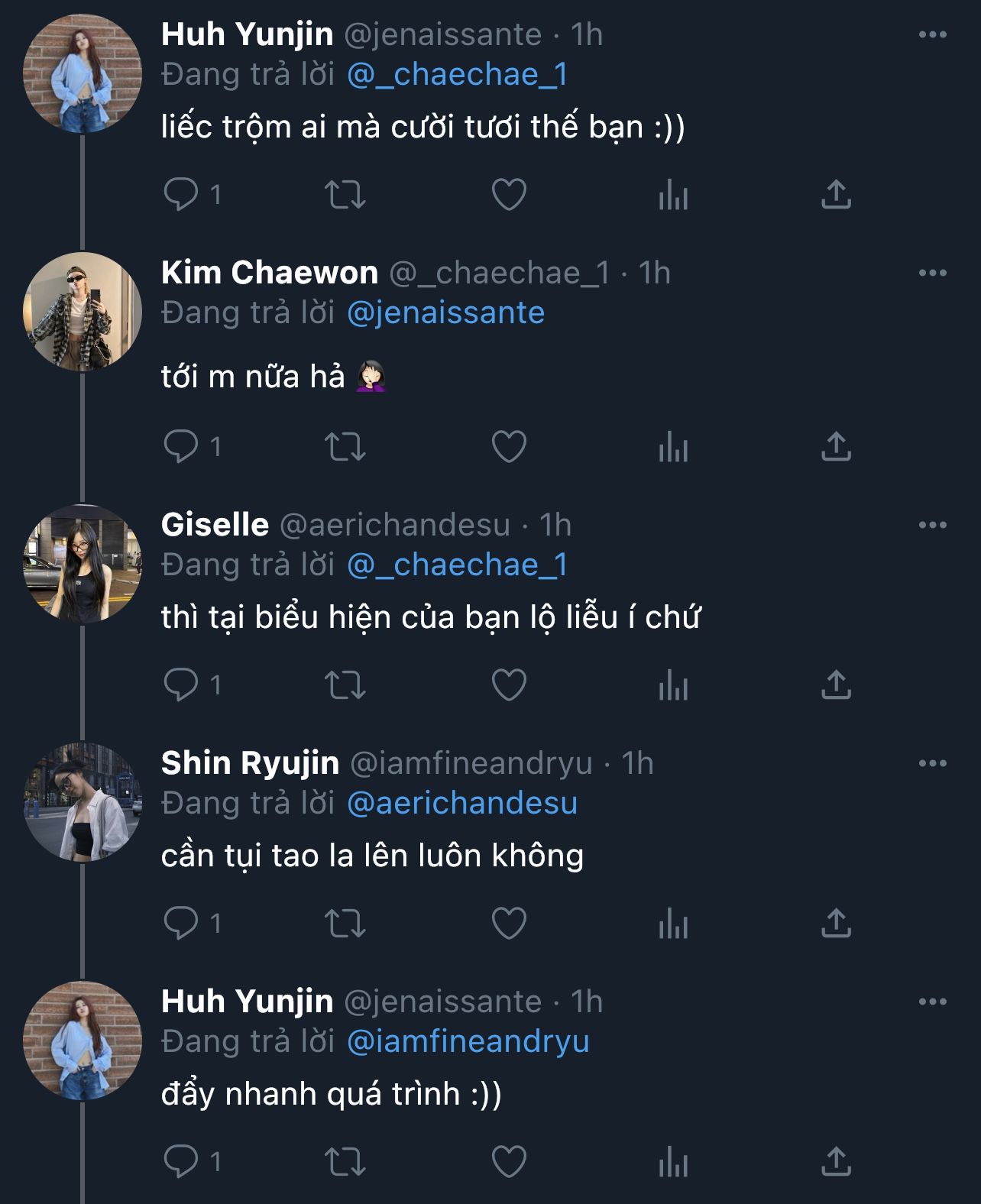Image resolution: width=981 pixels, height=1204 pixels.
Task: Open Kim Chaewon's profile name
Action: tap(270, 273)
